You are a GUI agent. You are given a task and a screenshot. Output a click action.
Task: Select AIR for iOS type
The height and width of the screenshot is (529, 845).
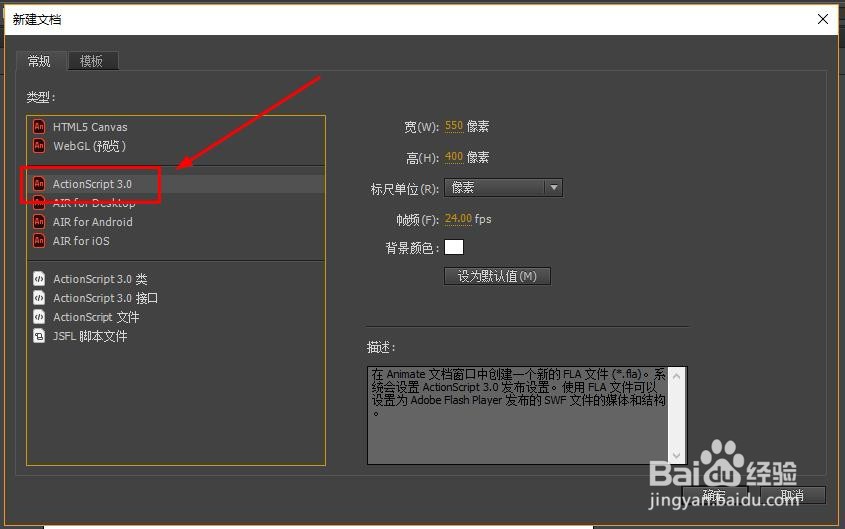[x=176, y=240]
